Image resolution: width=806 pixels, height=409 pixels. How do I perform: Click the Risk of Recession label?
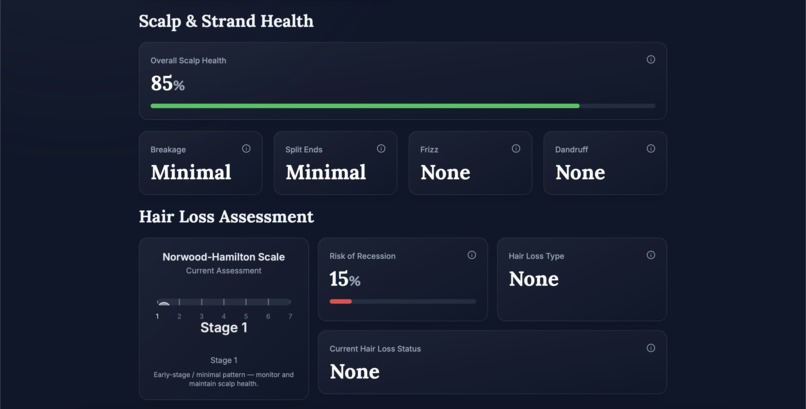pyautogui.click(x=362, y=256)
